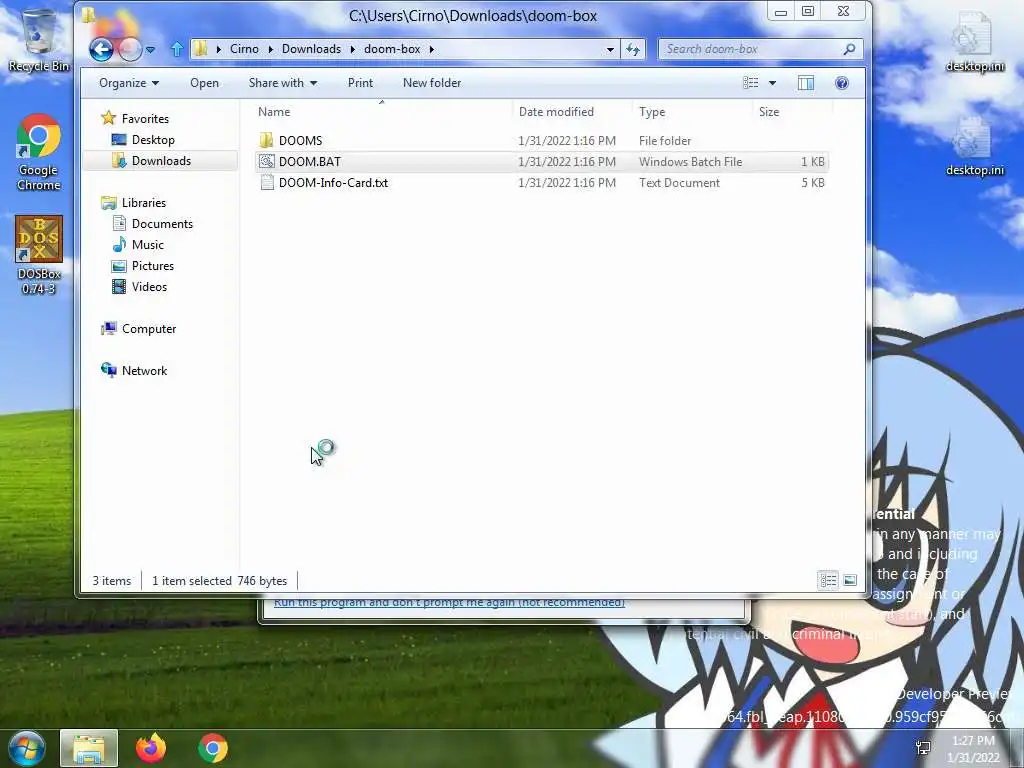The image size is (1024, 768).
Task: Switch to large icons view in status bar
Action: (850, 580)
